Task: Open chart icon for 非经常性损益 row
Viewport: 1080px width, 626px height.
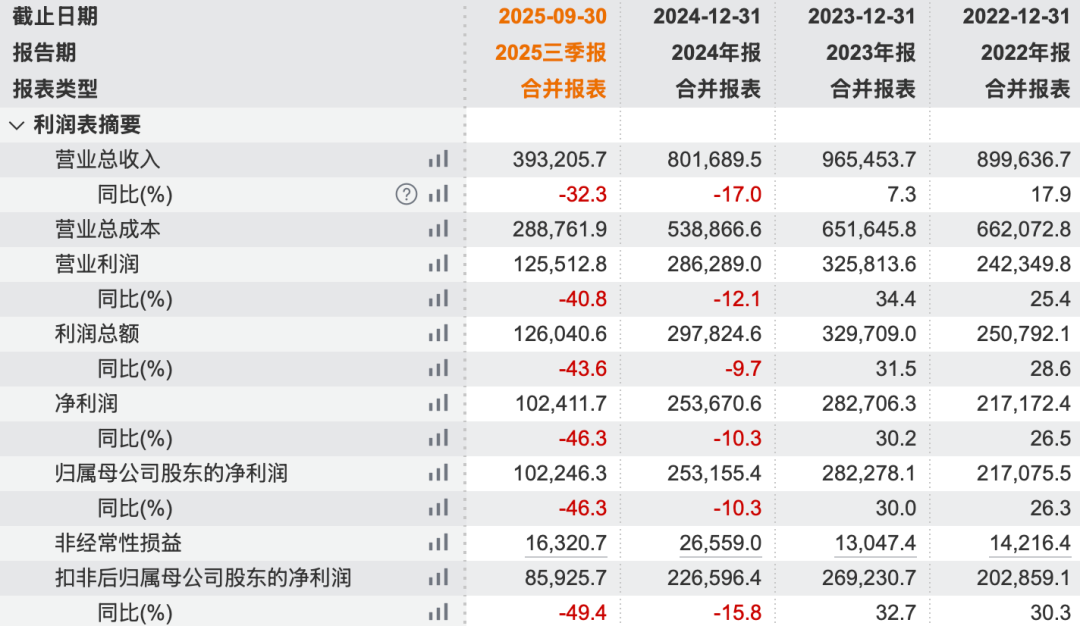Action: pos(438,543)
